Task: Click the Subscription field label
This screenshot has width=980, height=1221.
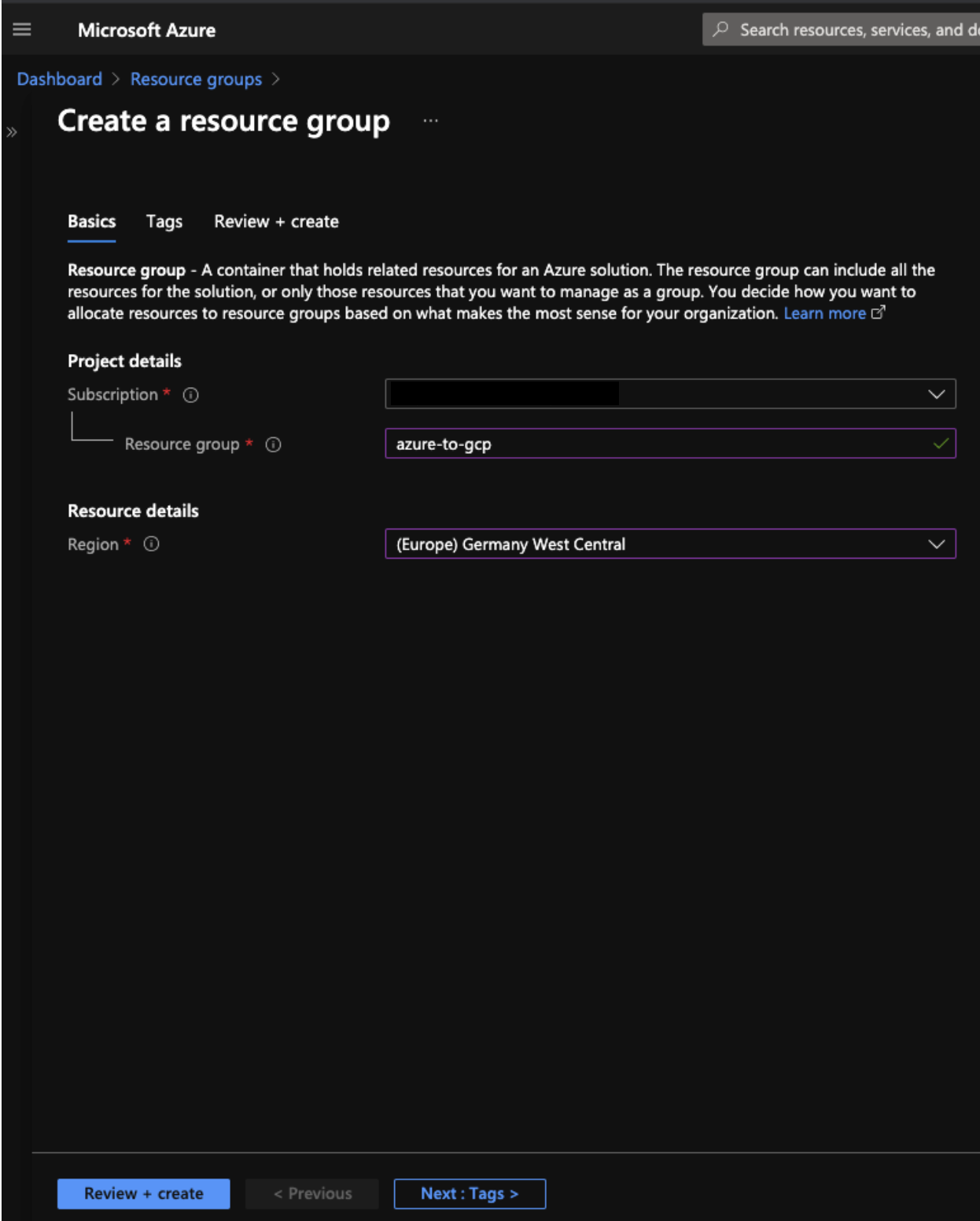Action: [x=112, y=395]
